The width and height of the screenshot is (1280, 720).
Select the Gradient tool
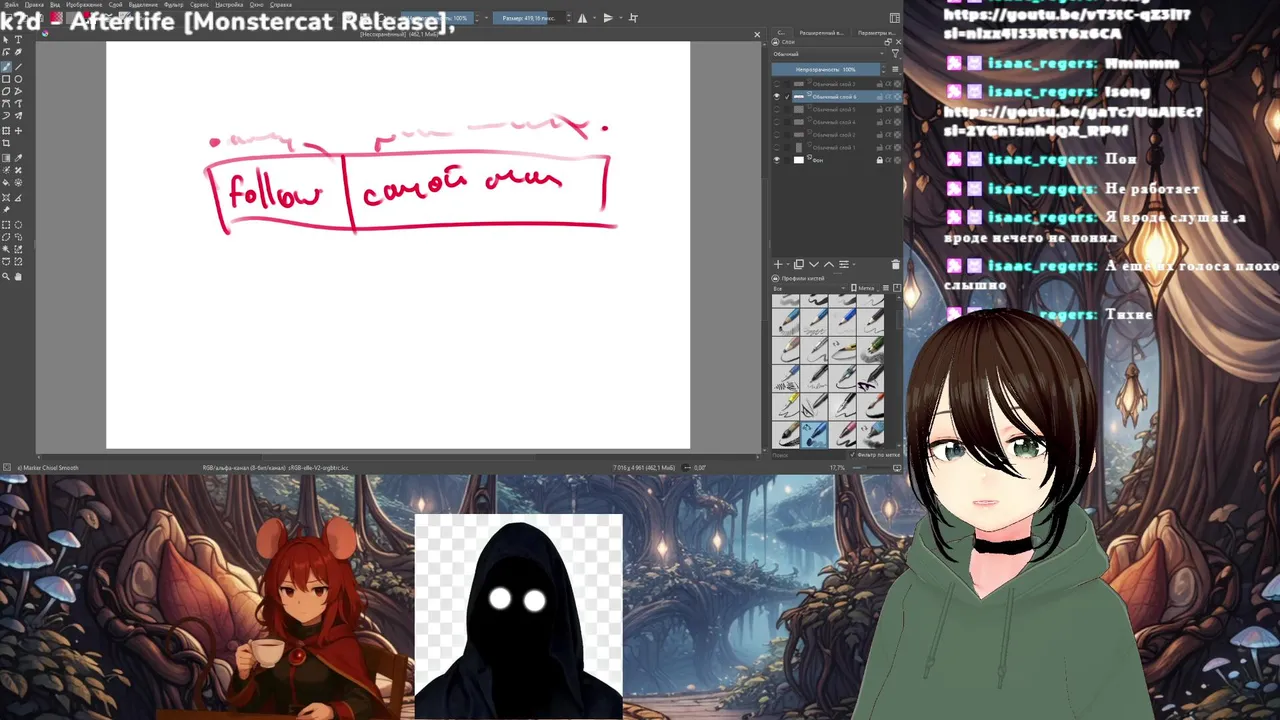click(6, 158)
